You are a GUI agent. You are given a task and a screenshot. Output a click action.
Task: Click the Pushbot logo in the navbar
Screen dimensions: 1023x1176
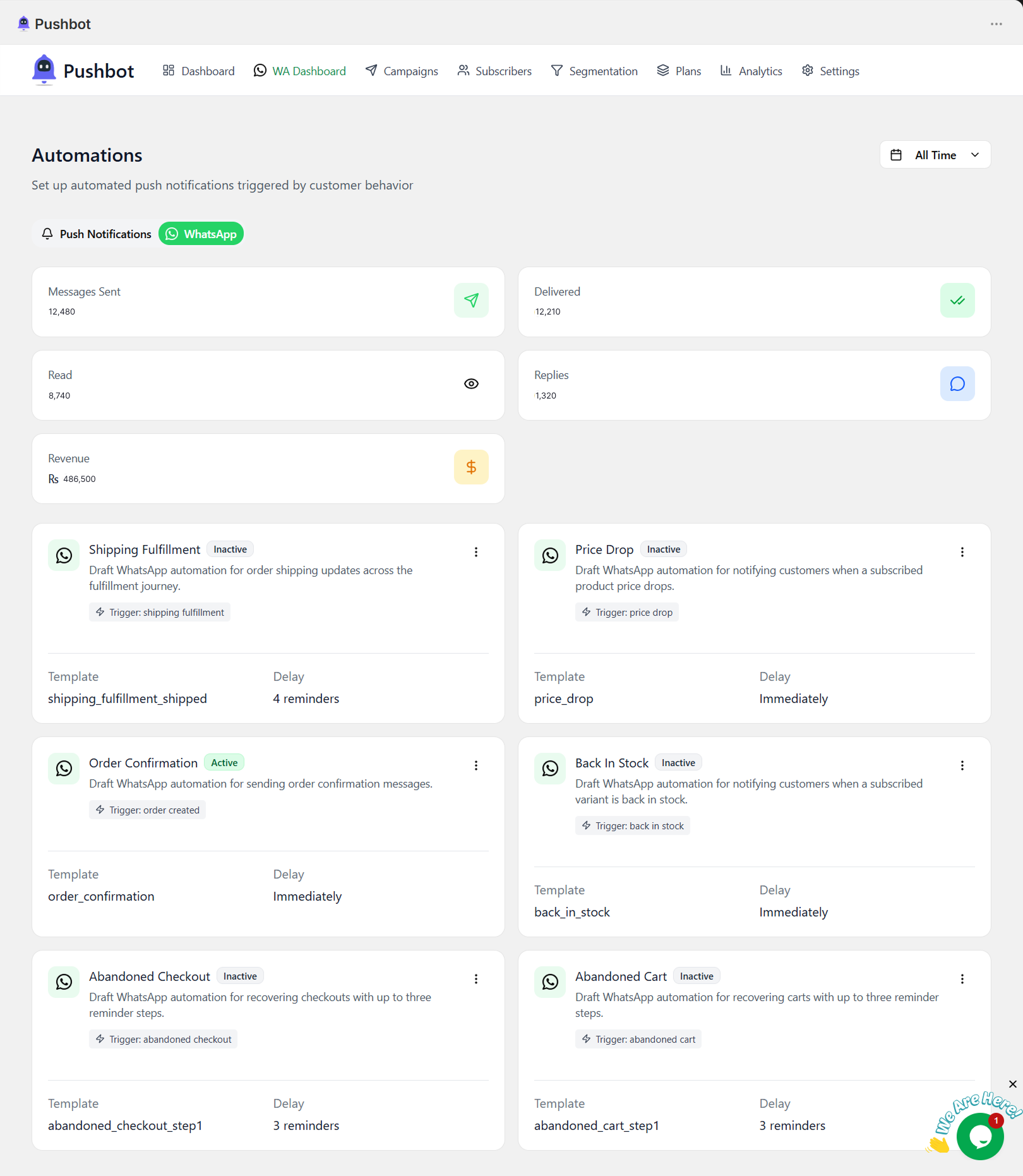tap(83, 71)
